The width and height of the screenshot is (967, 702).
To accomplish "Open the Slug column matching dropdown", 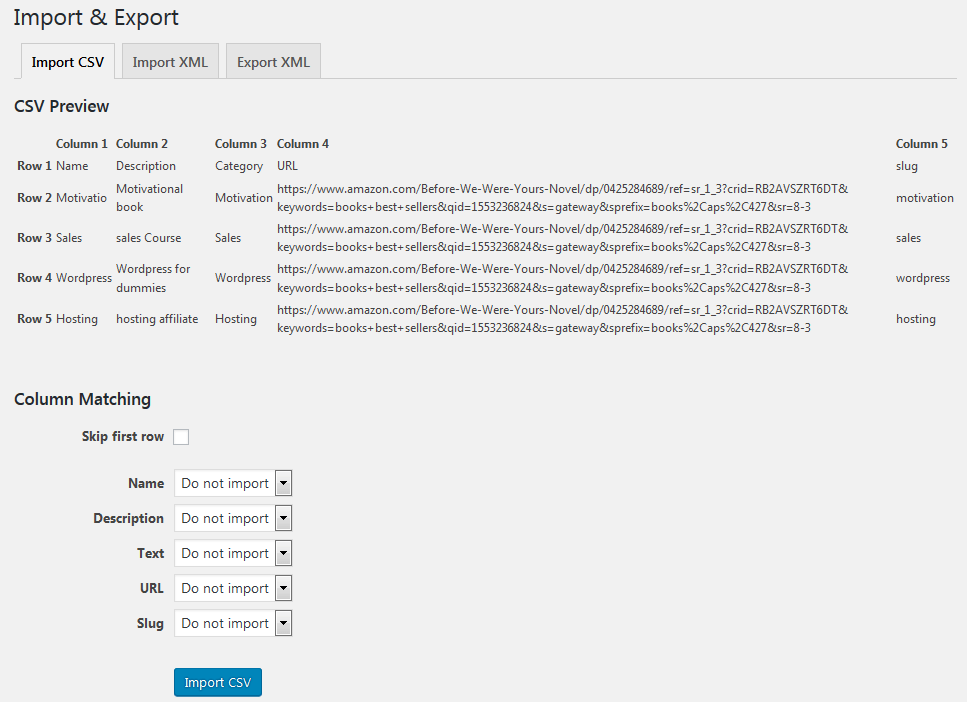I will [x=233, y=623].
